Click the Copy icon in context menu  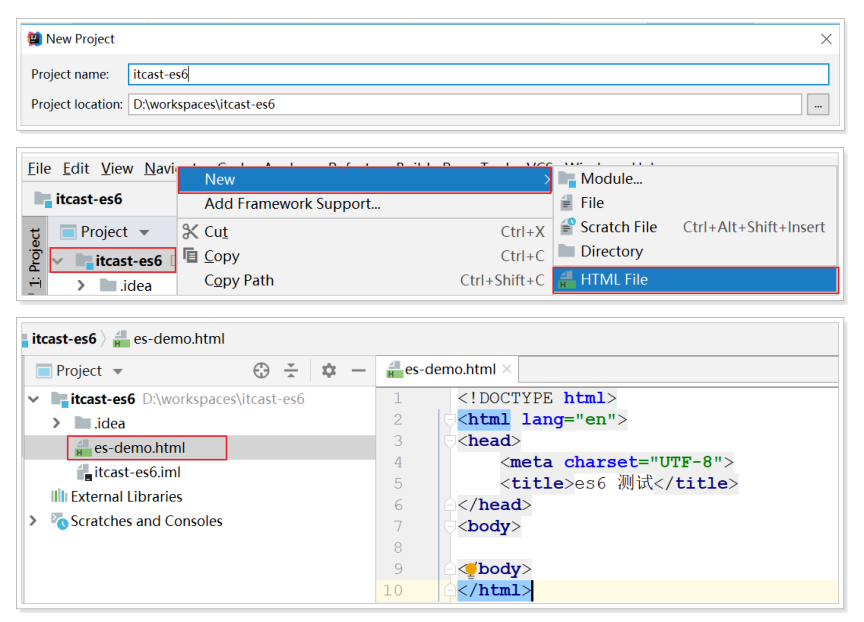(x=190, y=256)
